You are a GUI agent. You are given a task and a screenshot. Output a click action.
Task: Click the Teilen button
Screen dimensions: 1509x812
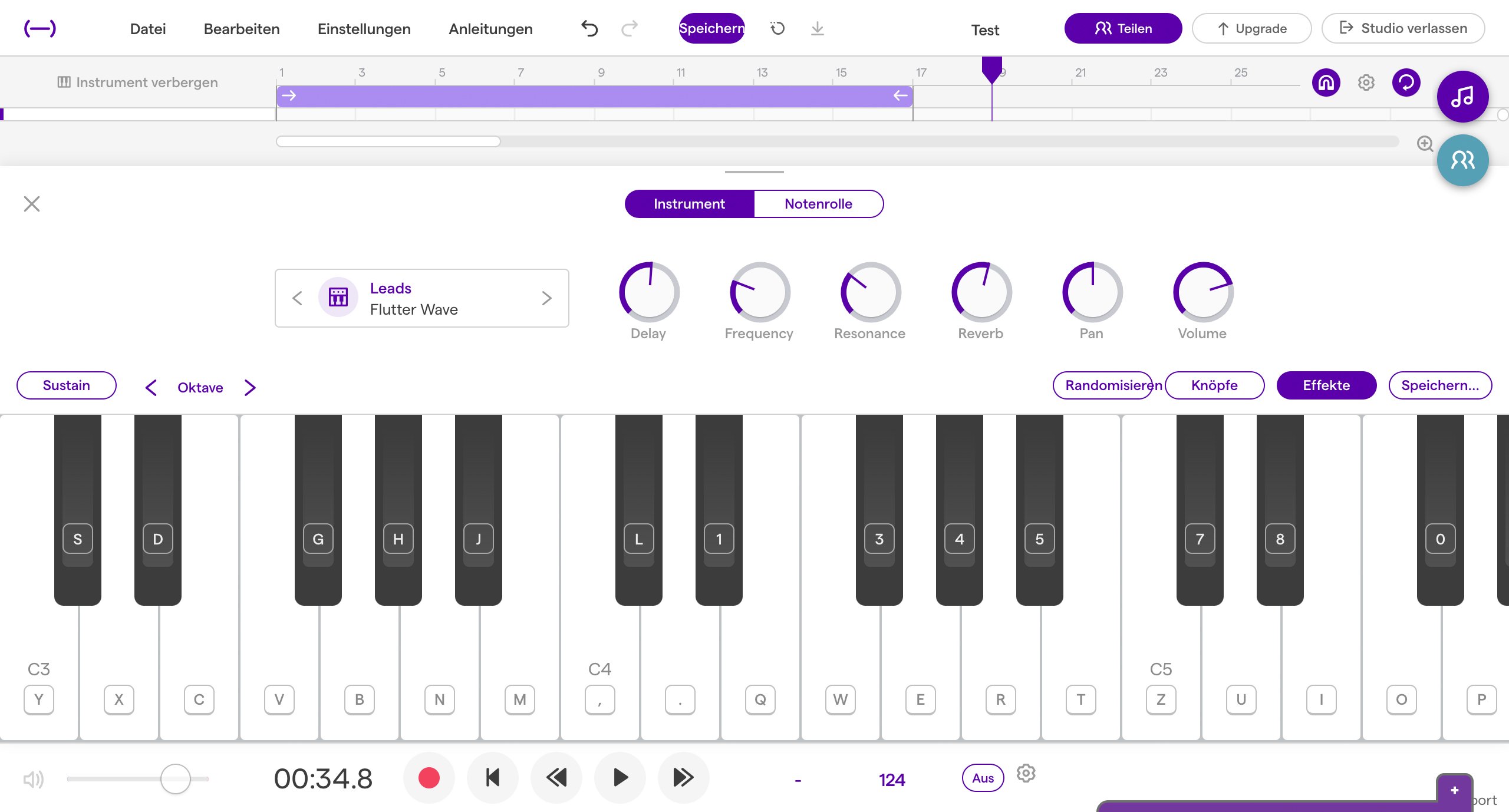pyautogui.click(x=1123, y=28)
